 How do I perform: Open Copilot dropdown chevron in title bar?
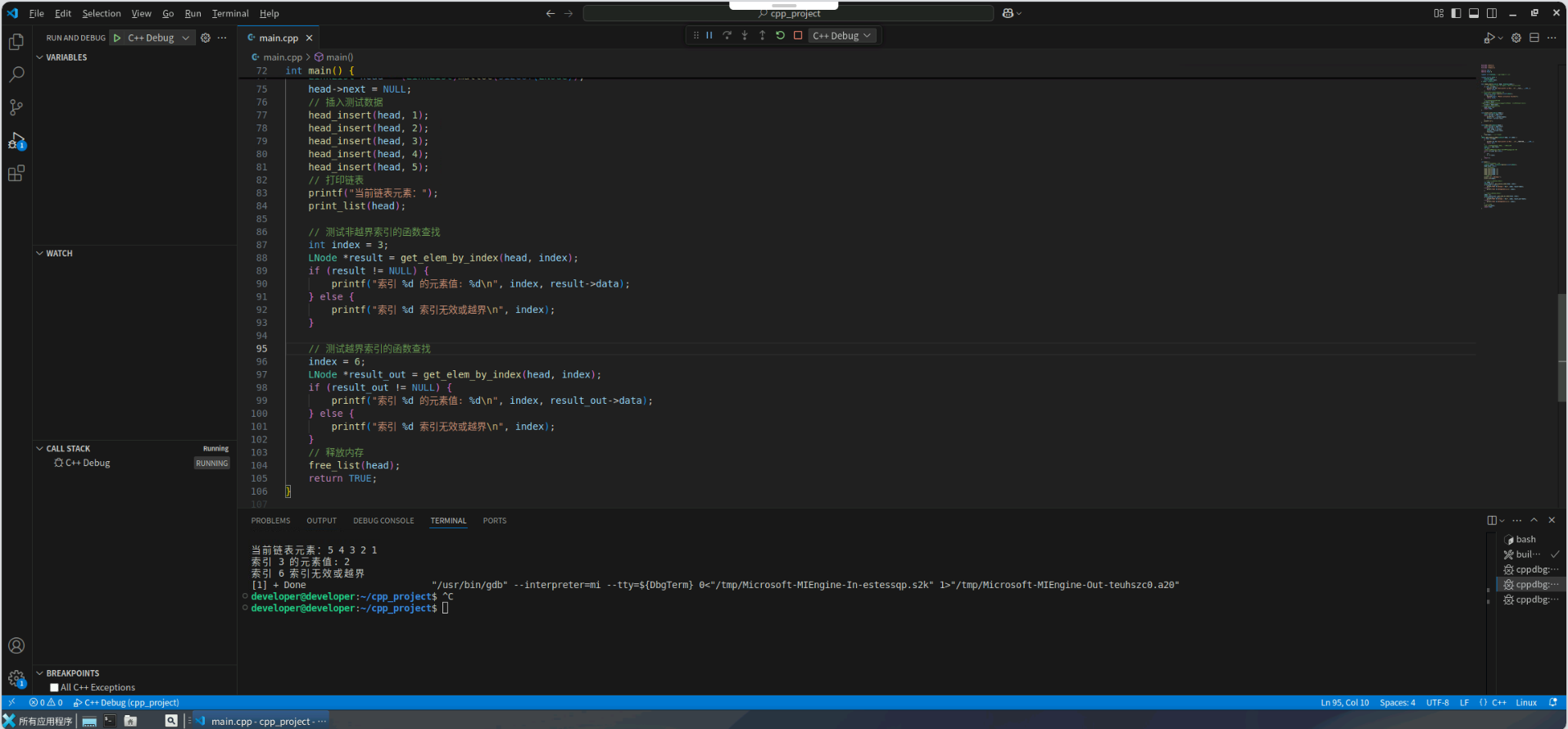click(1019, 13)
